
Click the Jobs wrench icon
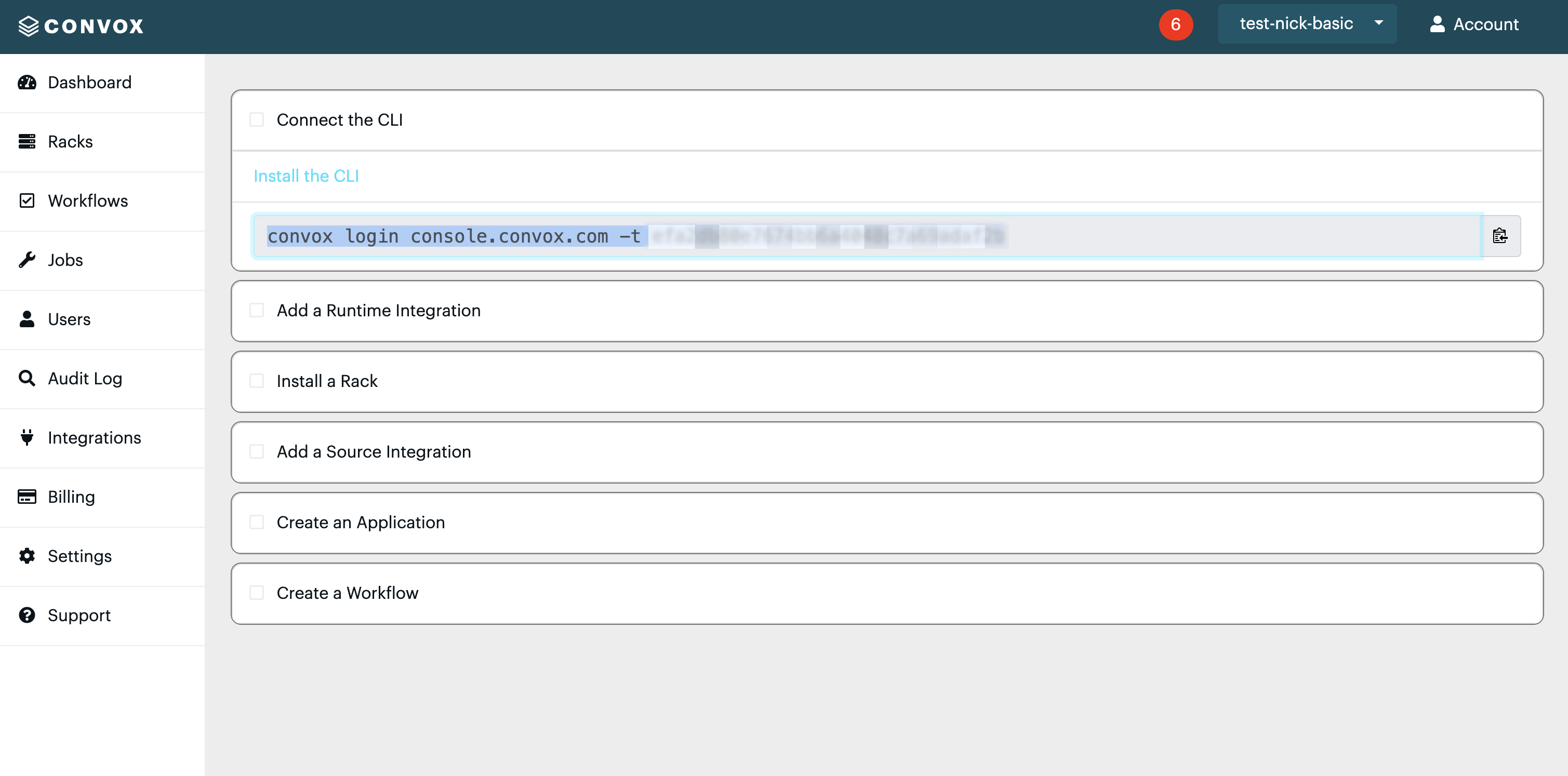pos(27,260)
